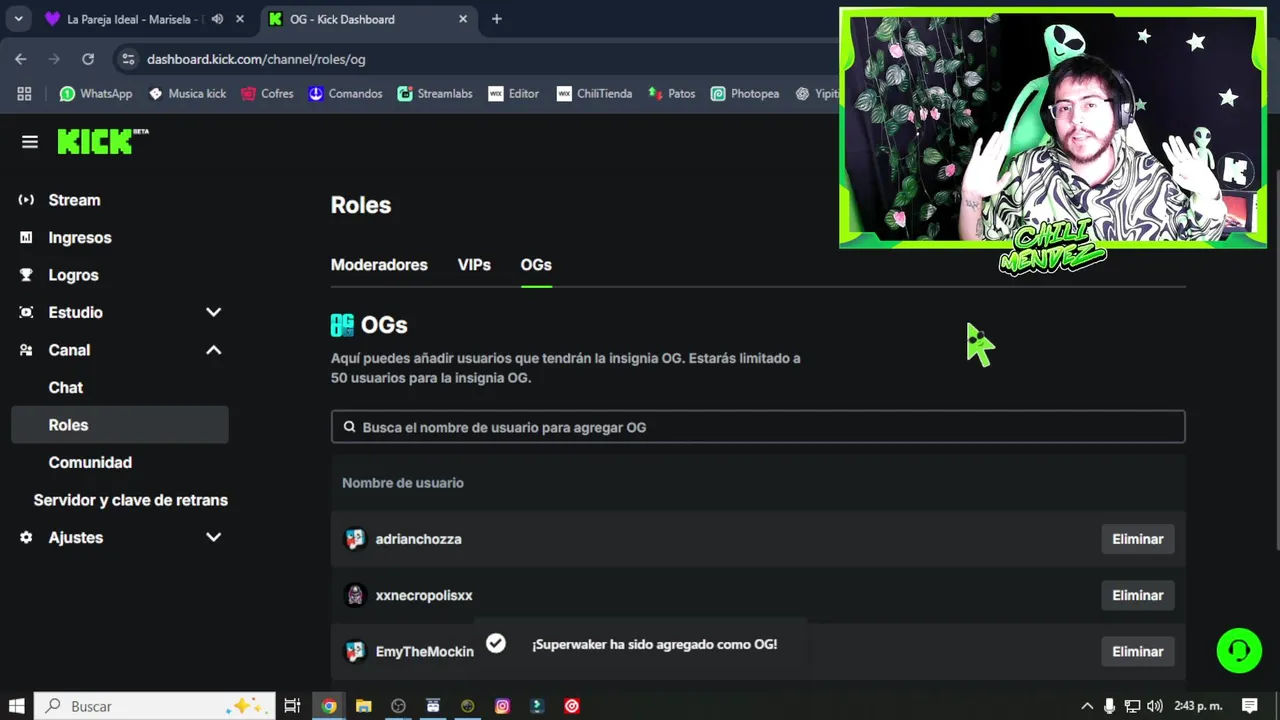Click adrianchozza avatar
The height and width of the screenshot is (720, 1280).
[x=355, y=539]
